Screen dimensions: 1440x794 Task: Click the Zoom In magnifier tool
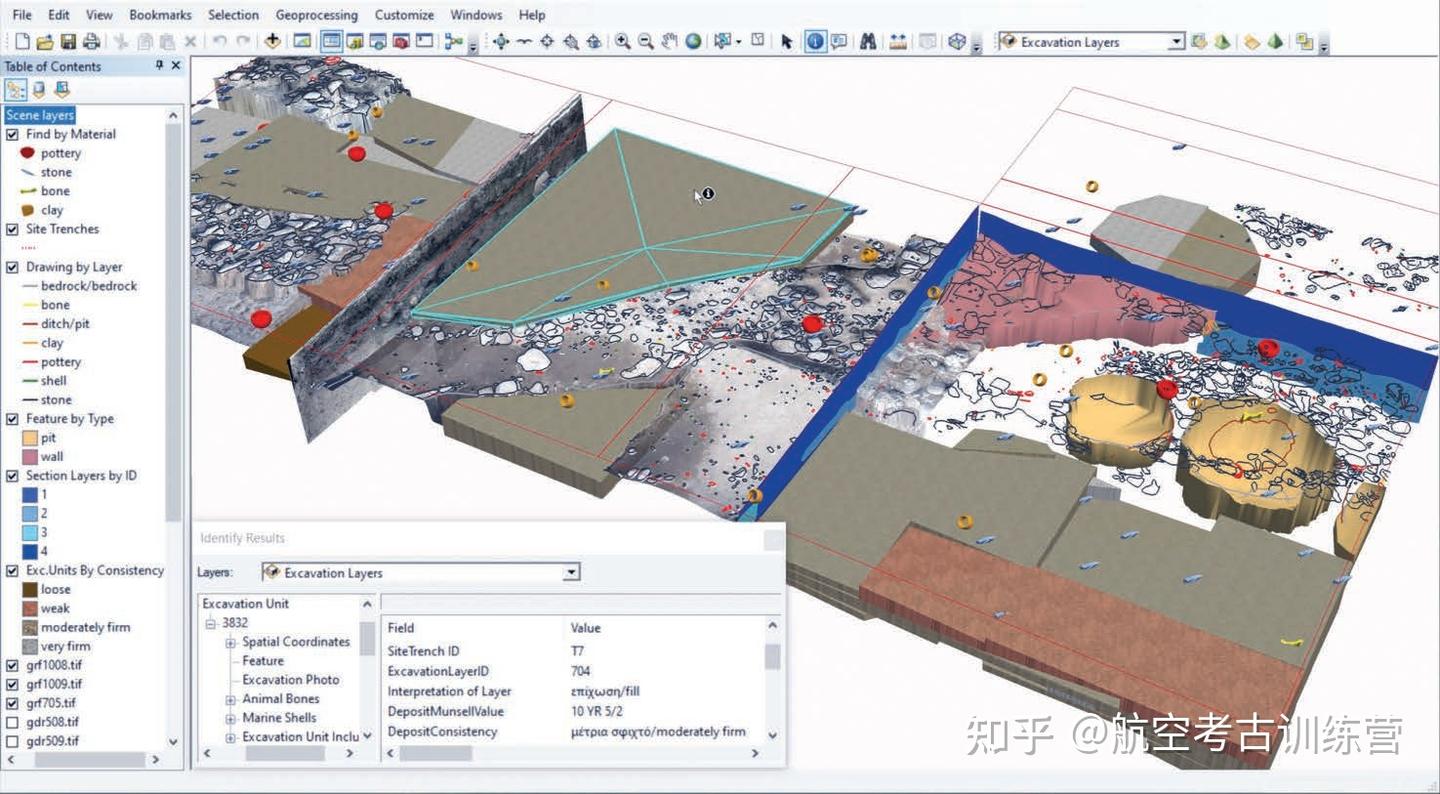[x=624, y=41]
